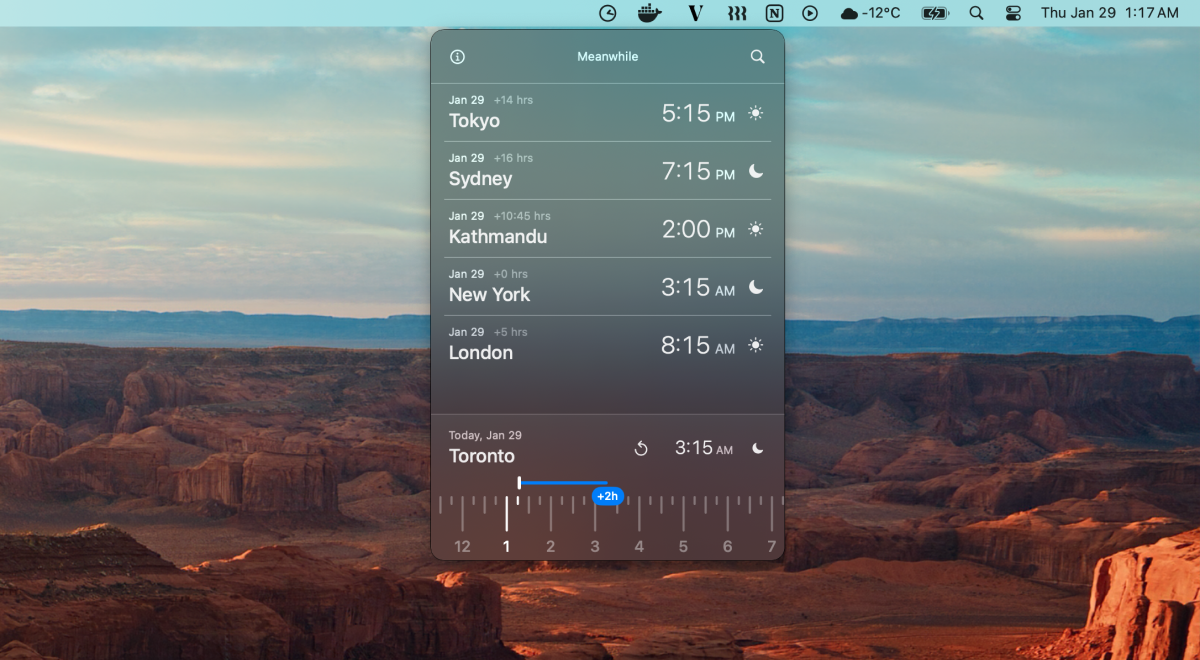Screen dimensions: 1200x660
Task: Select the New York city row
Action: pyautogui.click(x=608, y=286)
